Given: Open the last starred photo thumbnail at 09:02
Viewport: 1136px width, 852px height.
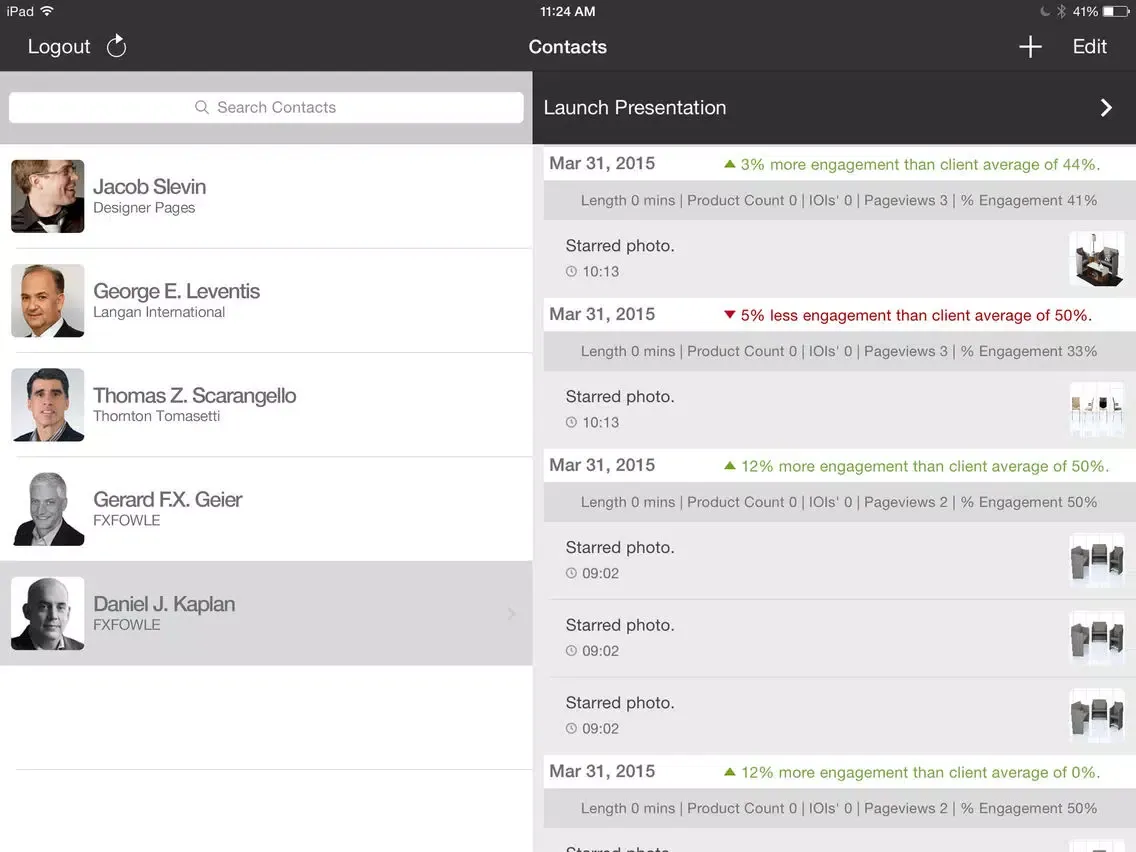Looking at the screenshot, I should pyautogui.click(x=1096, y=715).
